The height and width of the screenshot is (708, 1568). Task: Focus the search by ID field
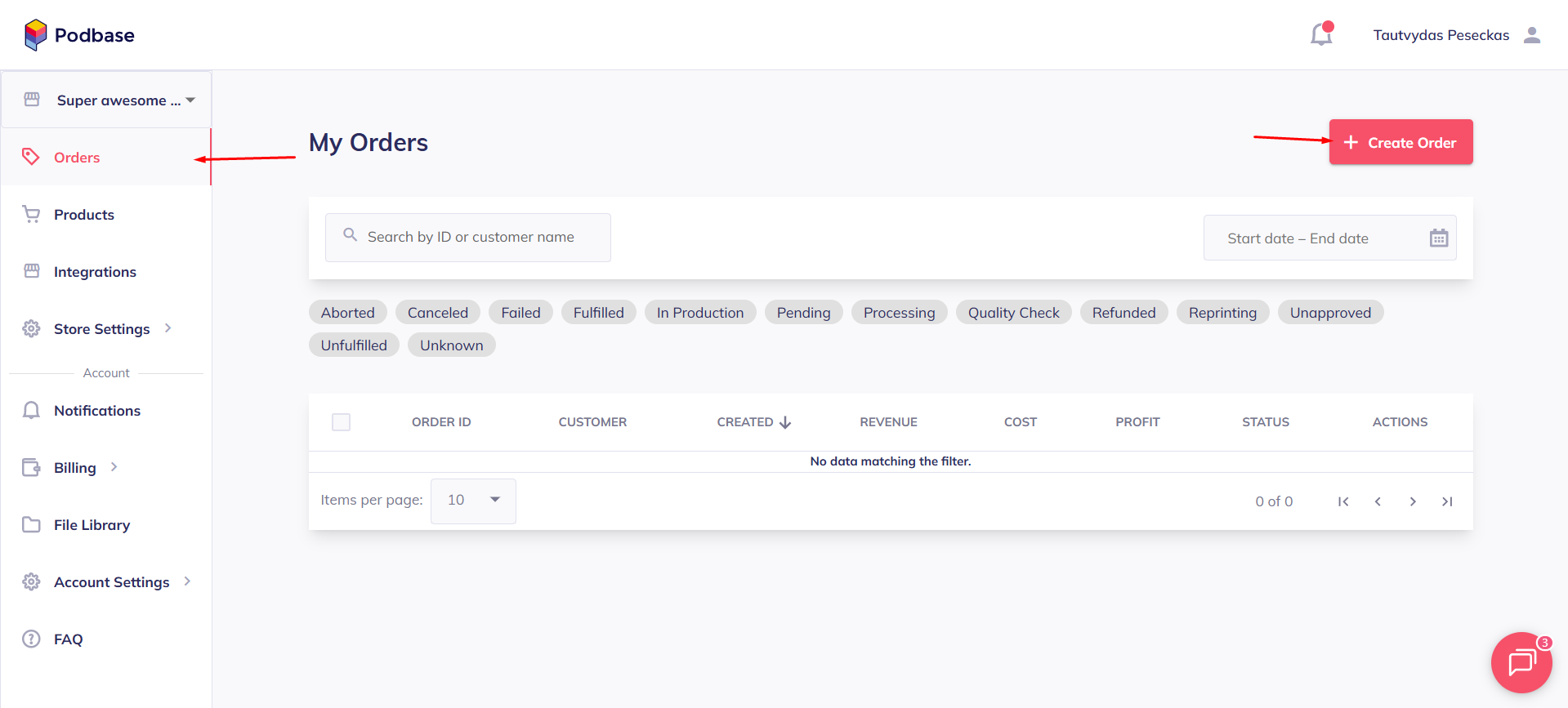coord(470,238)
